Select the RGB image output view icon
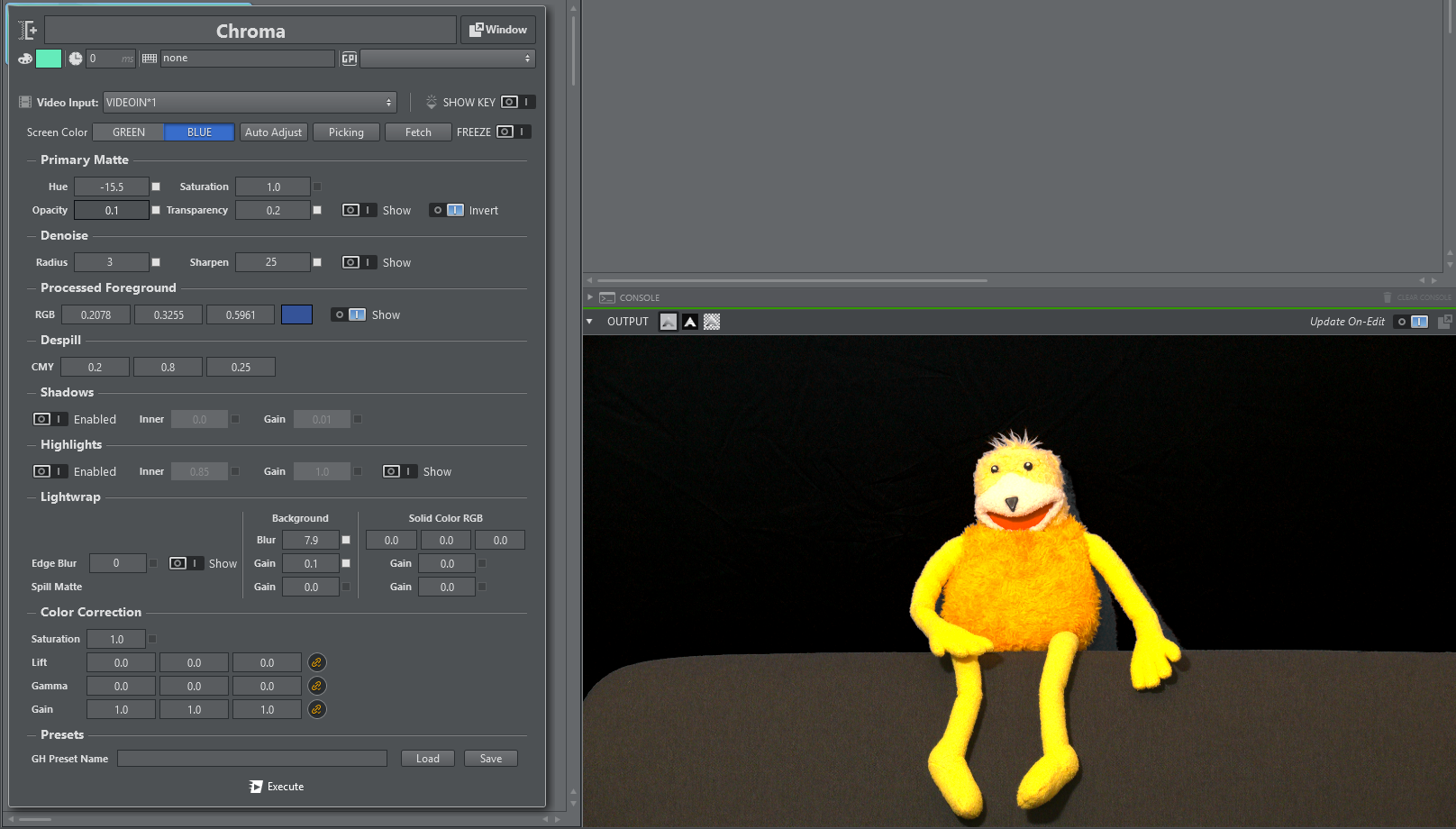Screen dimensions: 1456x829 coord(669,322)
